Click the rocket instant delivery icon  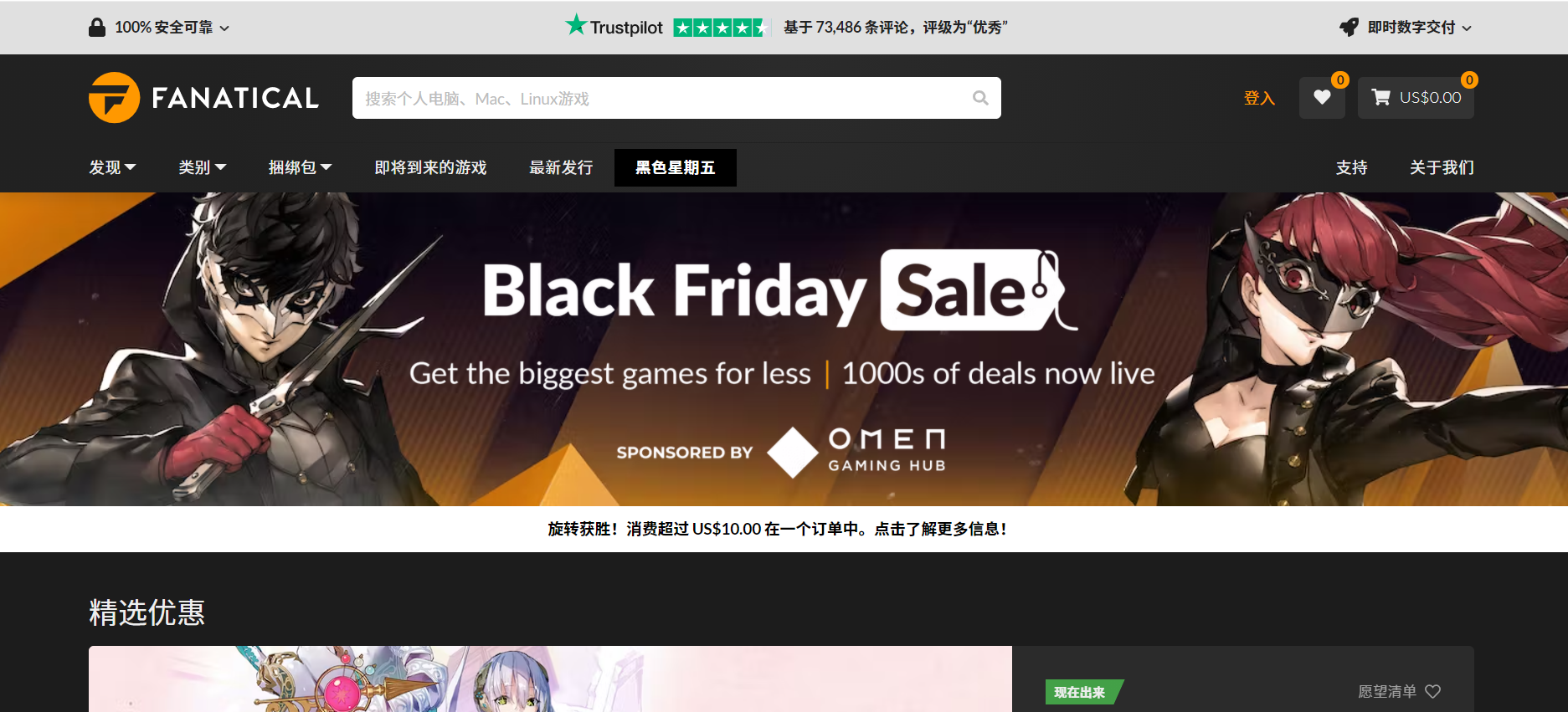[x=1349, y=28]
